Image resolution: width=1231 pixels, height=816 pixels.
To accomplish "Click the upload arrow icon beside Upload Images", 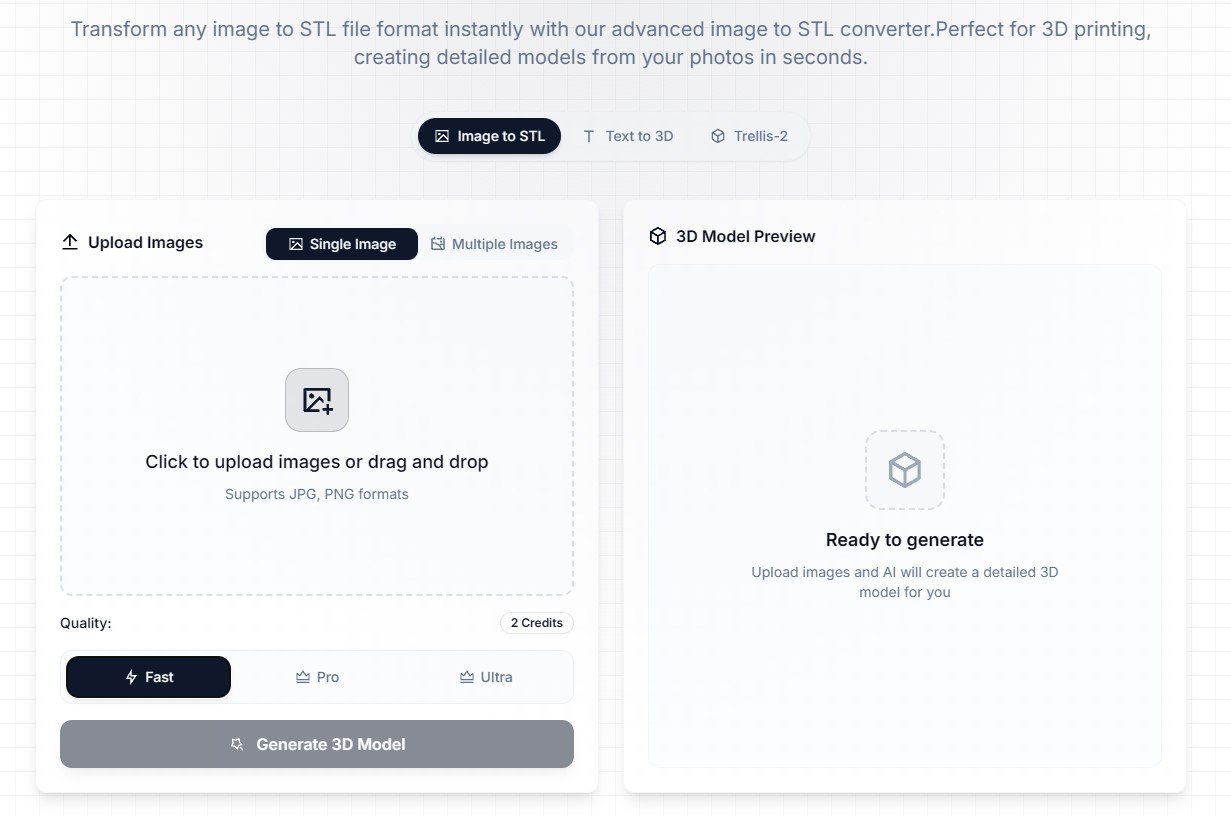I will point(70,242).
